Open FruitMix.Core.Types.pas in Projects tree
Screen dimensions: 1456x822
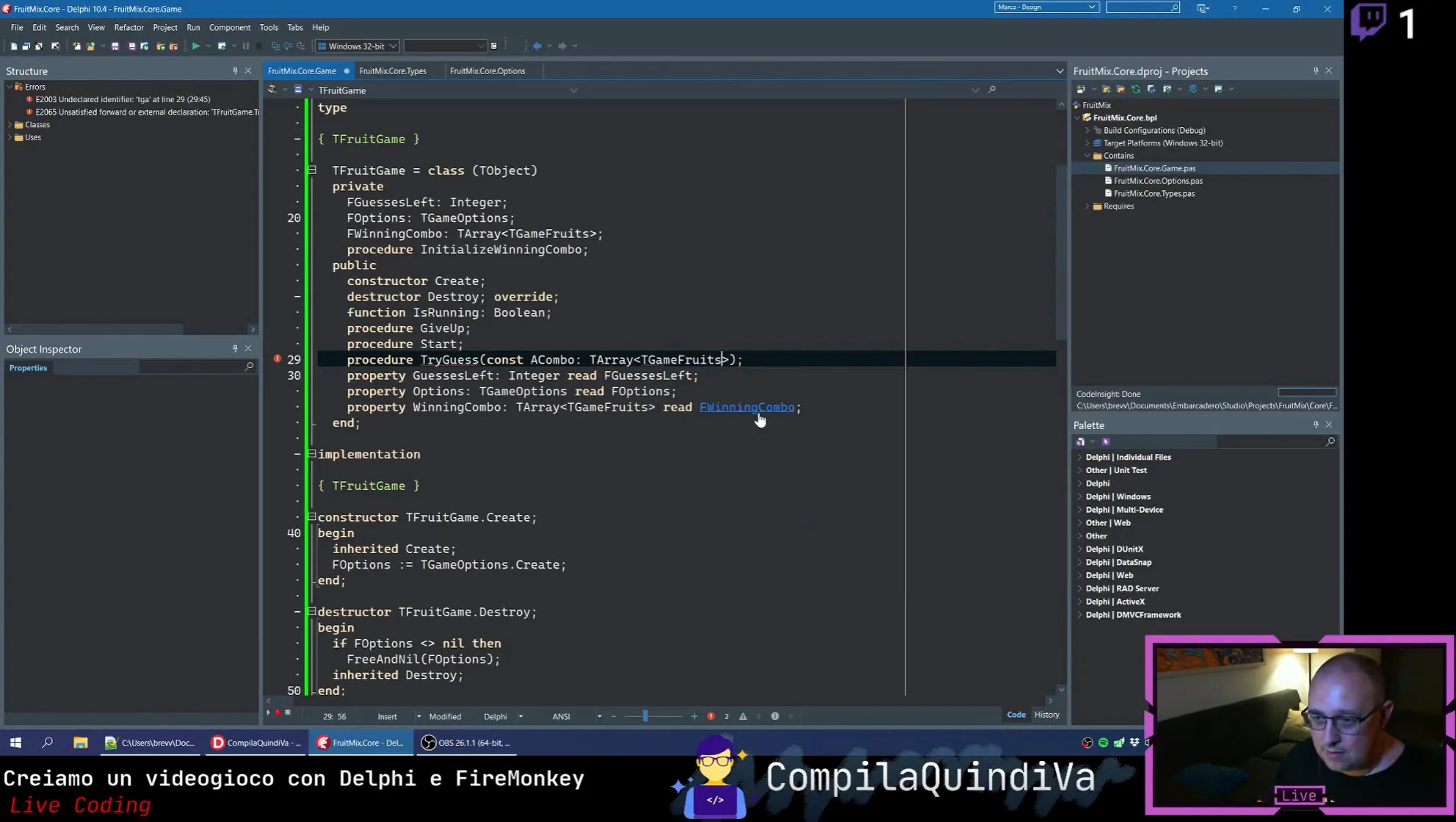(1154, 194)
